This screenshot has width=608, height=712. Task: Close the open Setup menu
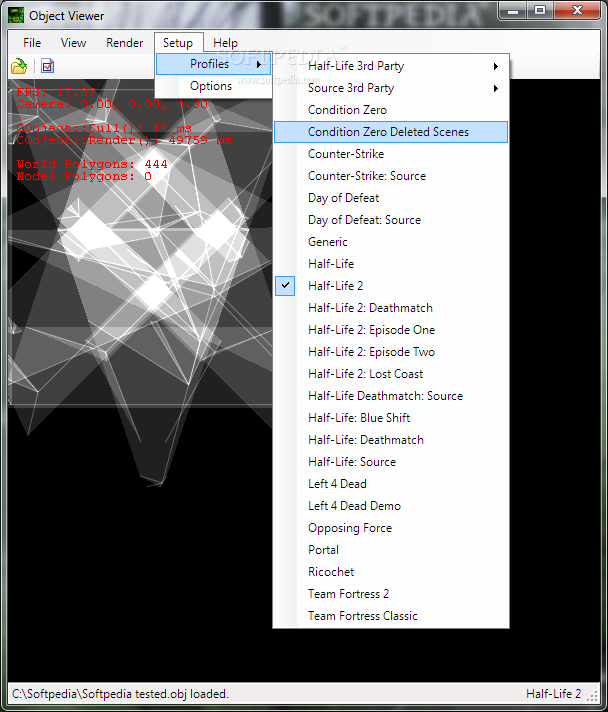(178, 43)
